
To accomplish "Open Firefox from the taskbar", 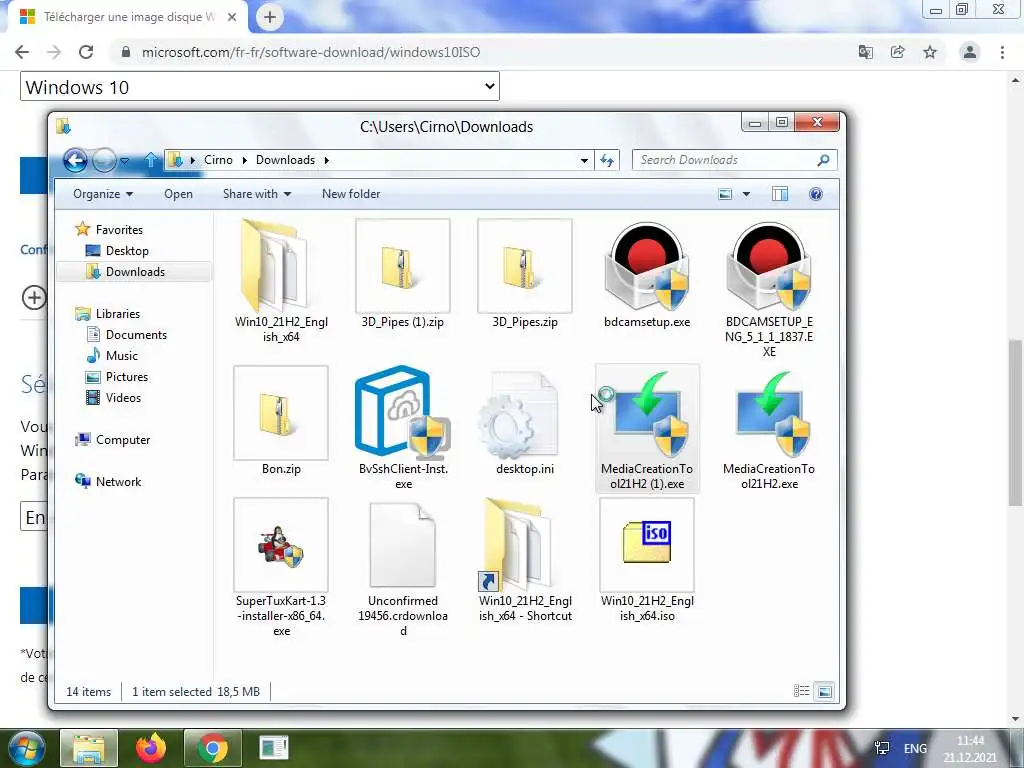I will [x=151, y=748].
